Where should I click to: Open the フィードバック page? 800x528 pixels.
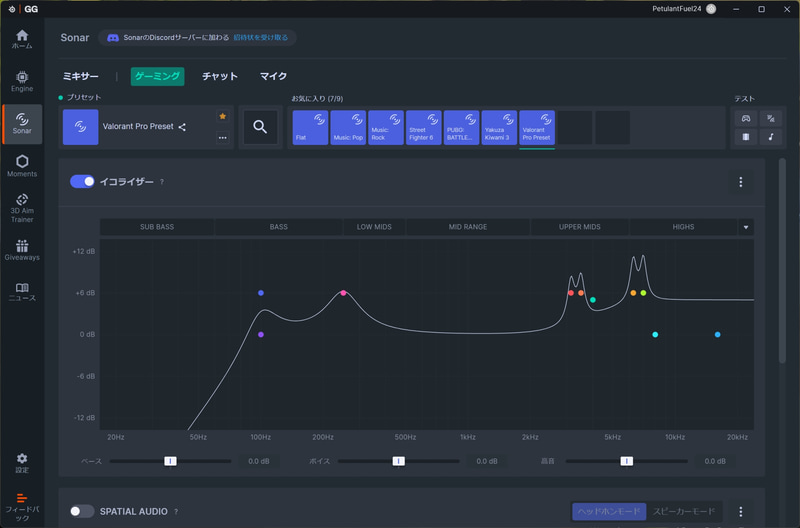(x=22, y=507)
